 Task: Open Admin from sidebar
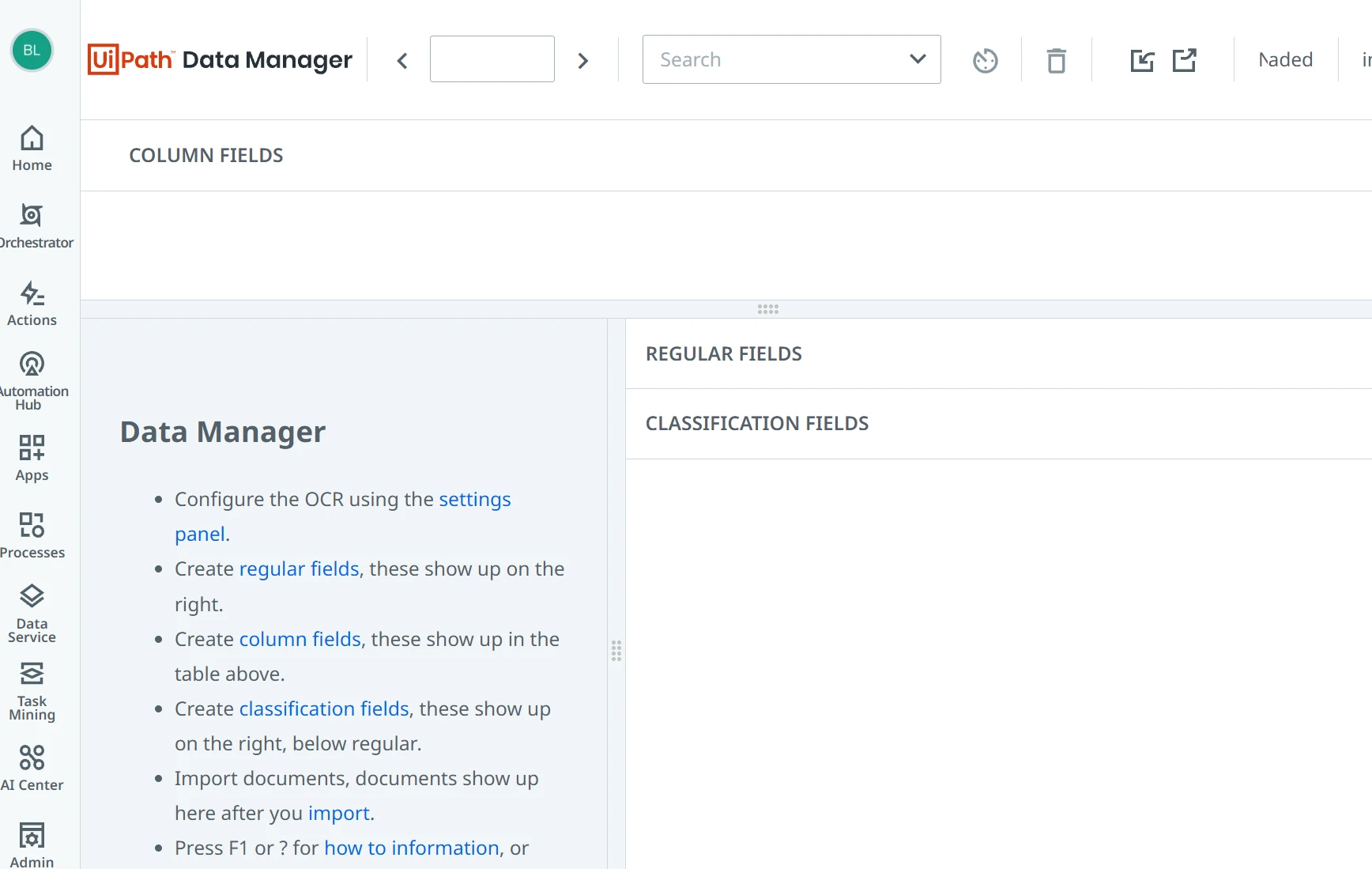(32, 846)
